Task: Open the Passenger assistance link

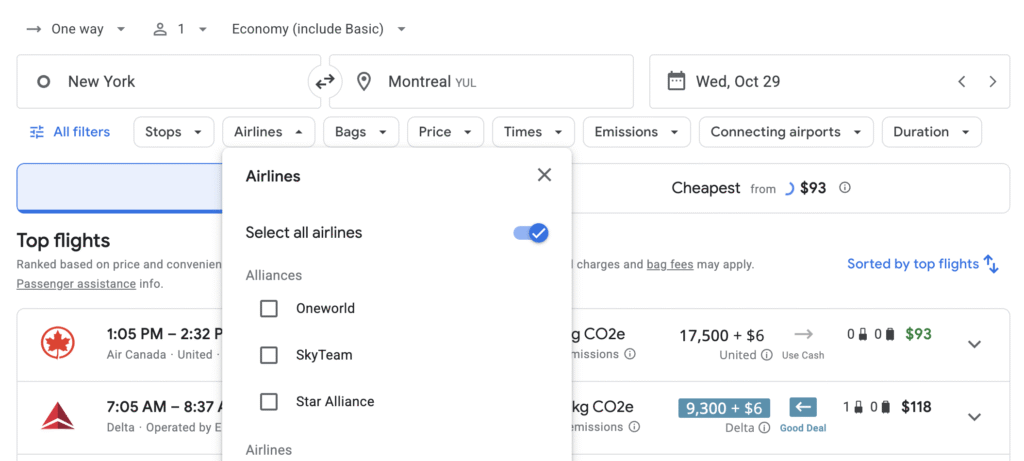Action: (x=76, y=284)
